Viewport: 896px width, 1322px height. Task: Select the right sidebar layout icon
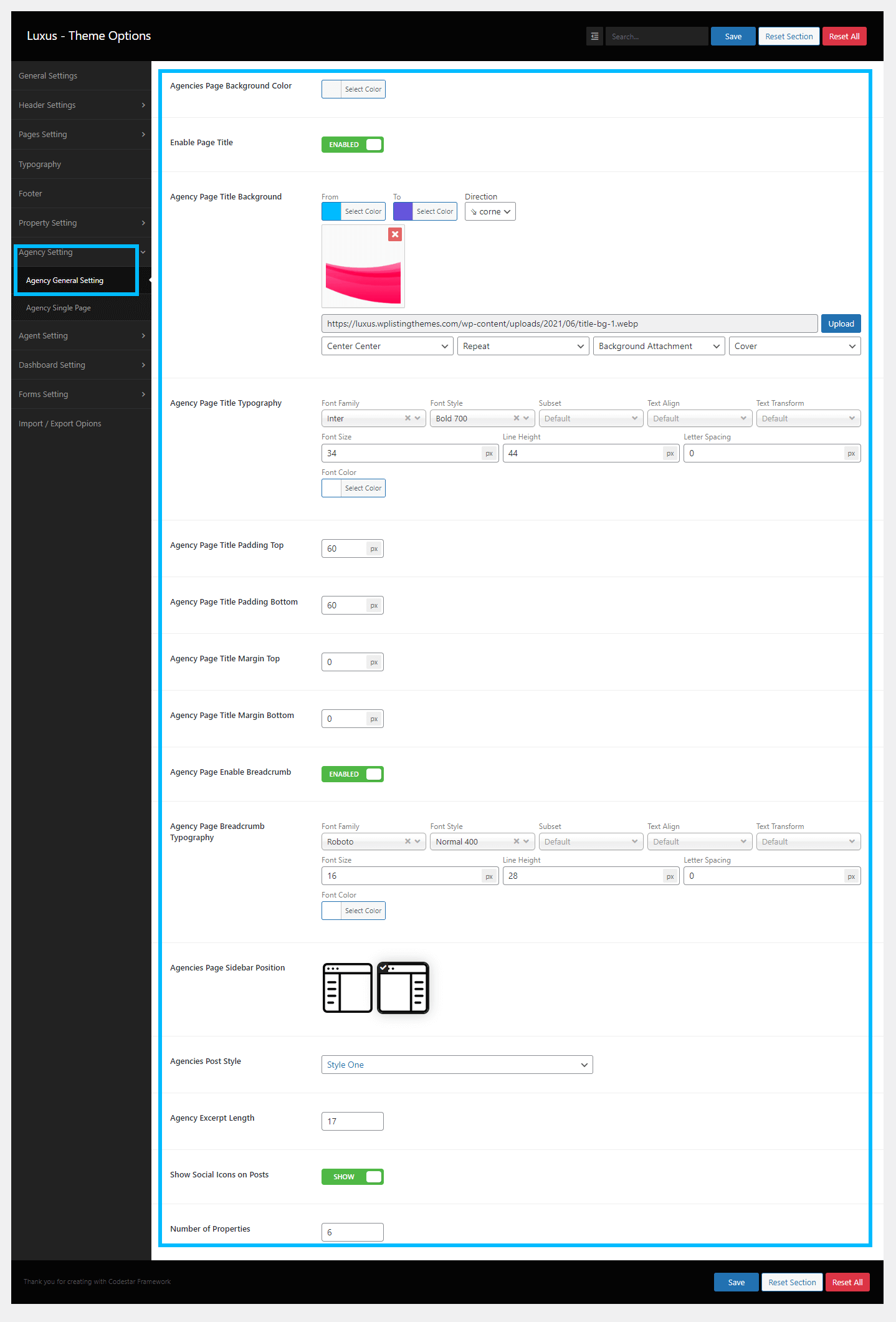tap(403, 988)
